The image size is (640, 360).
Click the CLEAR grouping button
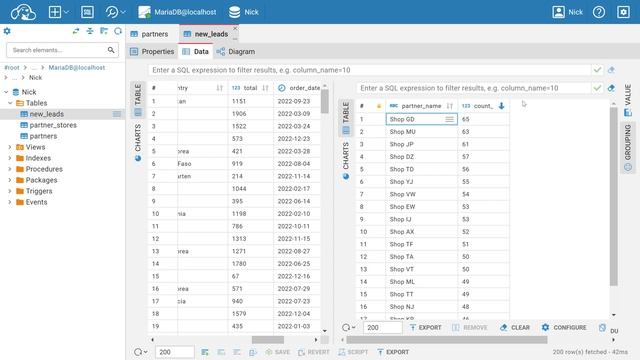(x=515, y=327)
